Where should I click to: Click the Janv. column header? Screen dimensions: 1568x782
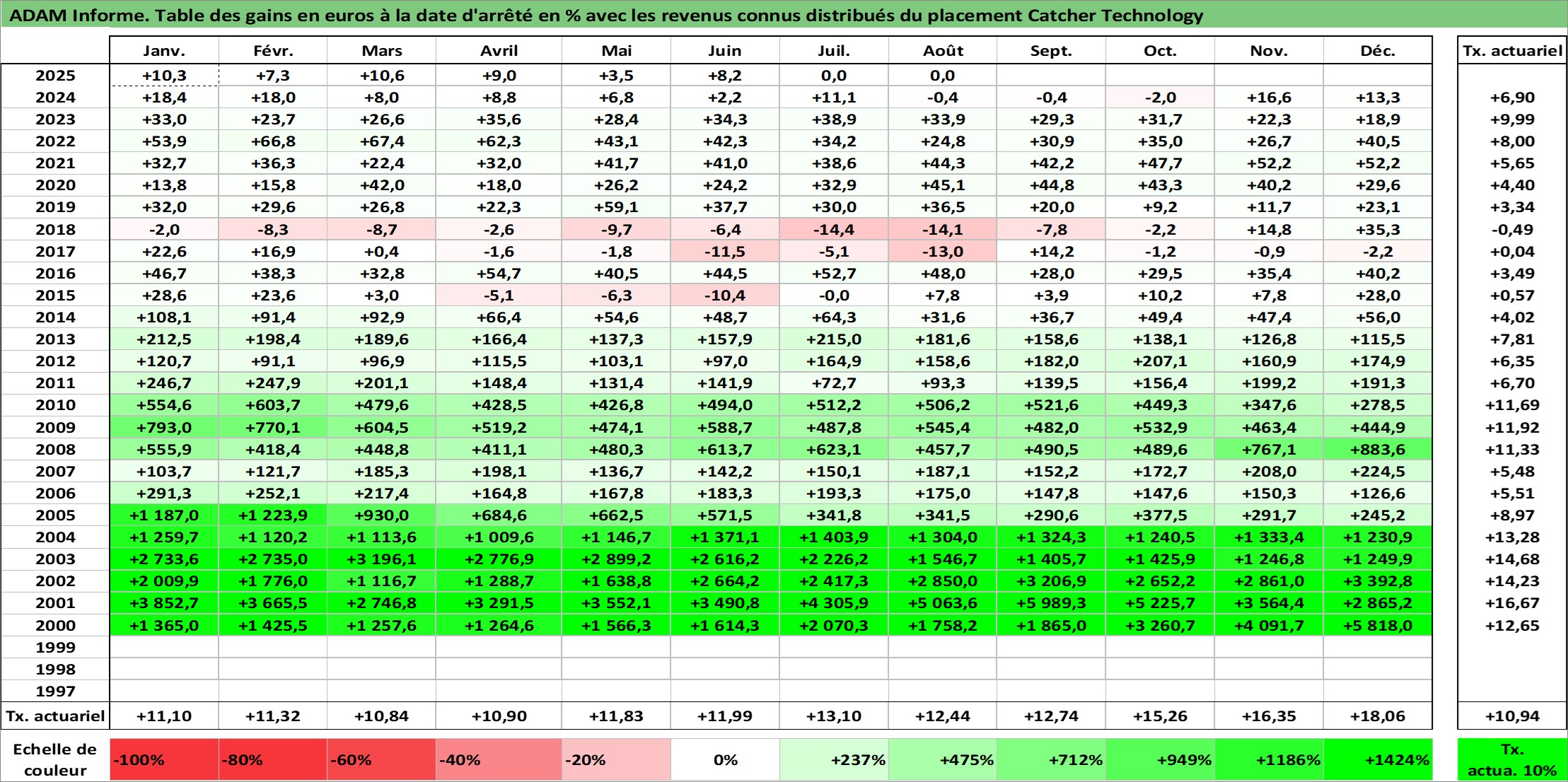tap(164, 50)
